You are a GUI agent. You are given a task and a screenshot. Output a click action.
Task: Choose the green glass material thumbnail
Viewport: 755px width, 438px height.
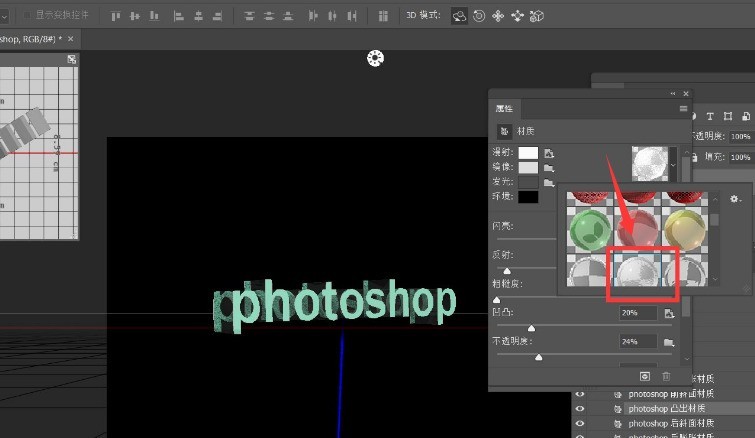[590, 230]
